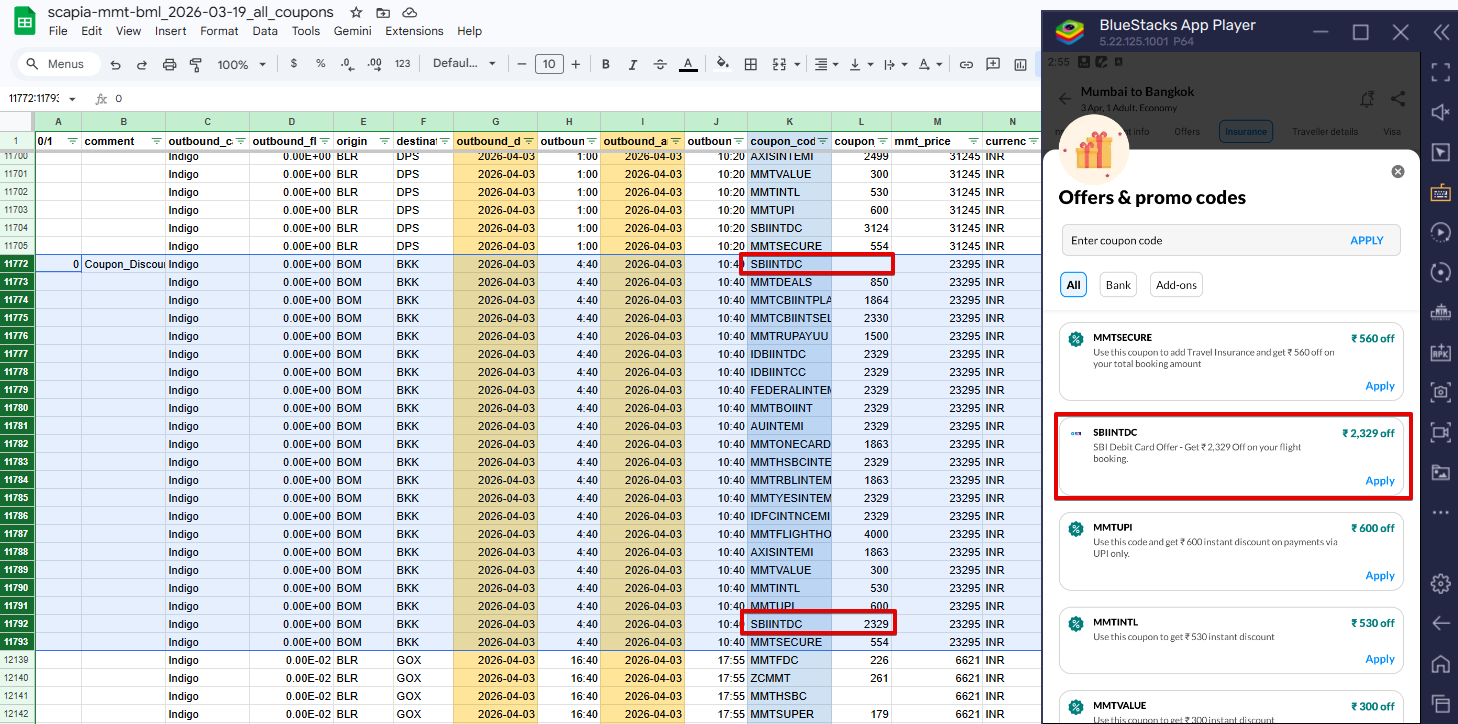Close the Offers & promo codes popup
This screenshot has width=1458, height=724.
[x=1398, y=172]
